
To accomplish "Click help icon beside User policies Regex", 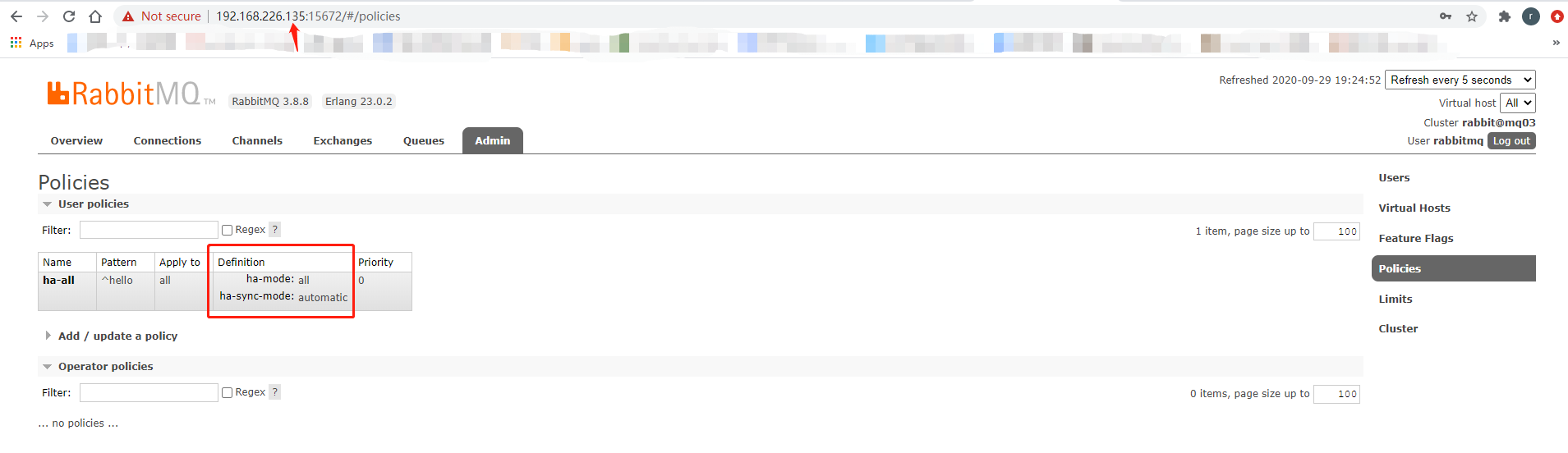I will (x=275, y=230).
